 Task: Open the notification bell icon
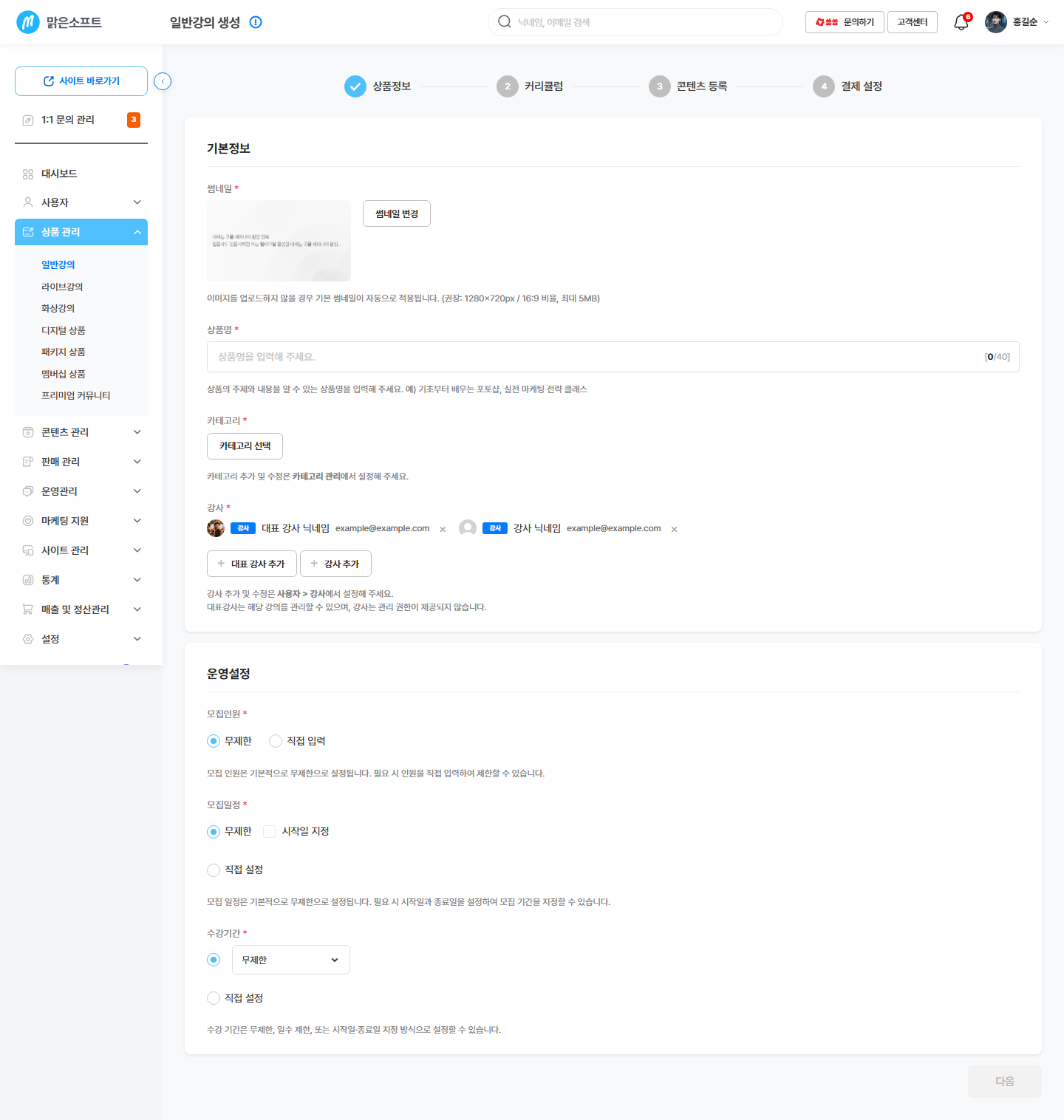[x=961, y=22]
